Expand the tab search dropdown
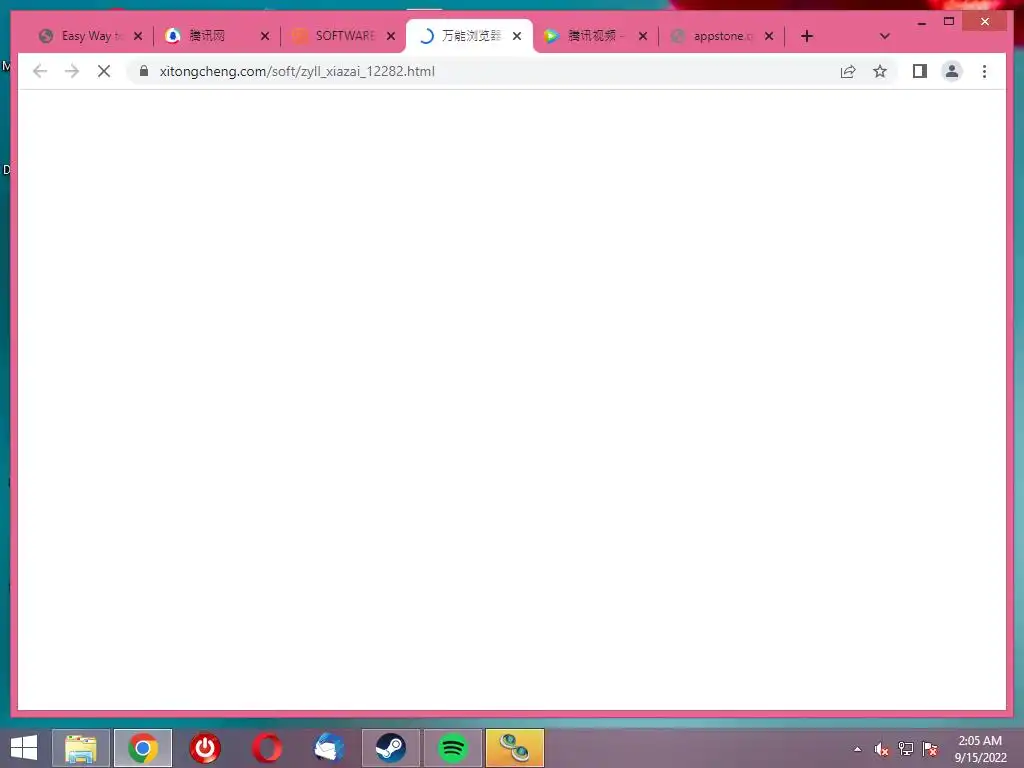This screenshot has height=768, width=1024. coord(884,36)
